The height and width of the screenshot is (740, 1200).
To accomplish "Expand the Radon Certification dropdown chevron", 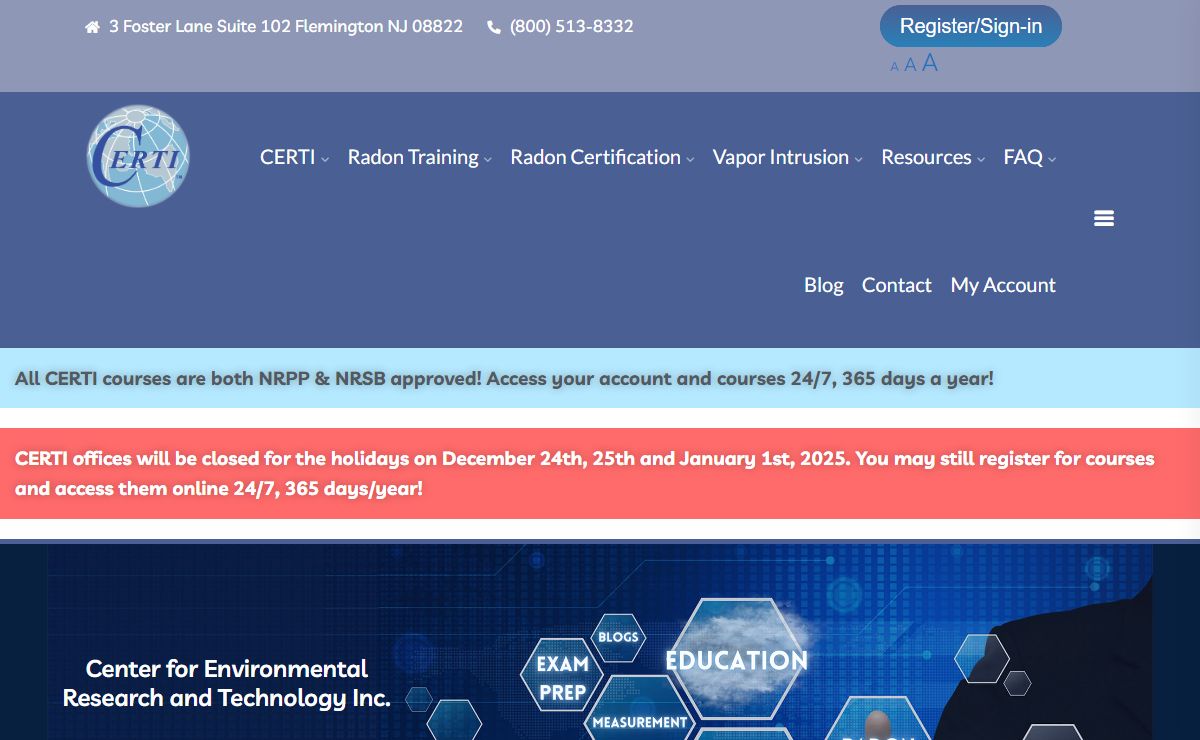I will pyautogui.click(x=690, y=159).
